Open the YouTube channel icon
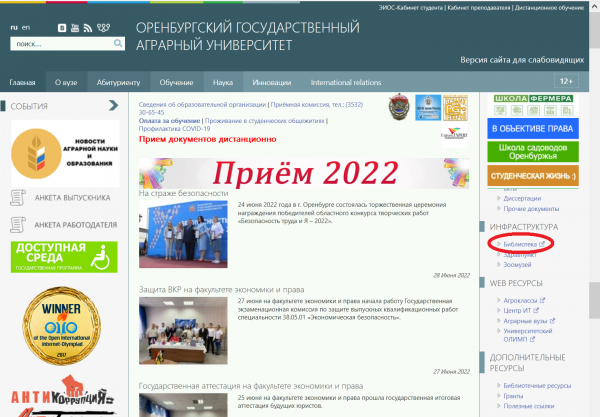The width and height of the screenshot is (600, 417). (x=75, y=28)
